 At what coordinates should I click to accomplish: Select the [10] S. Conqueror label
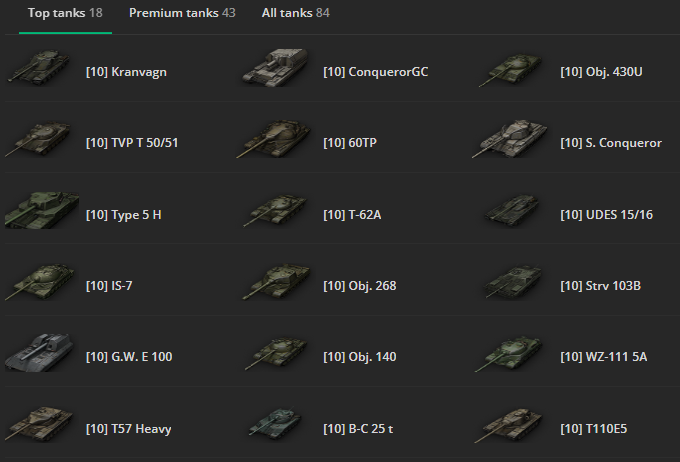(611, 143)
